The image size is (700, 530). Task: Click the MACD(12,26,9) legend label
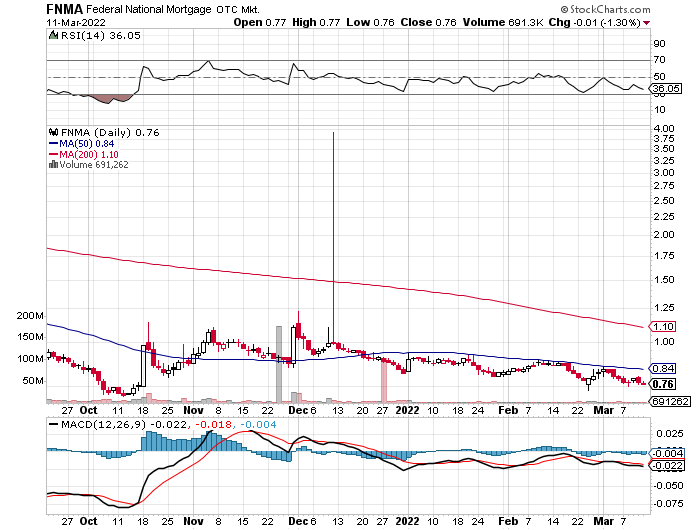(104, 424)
